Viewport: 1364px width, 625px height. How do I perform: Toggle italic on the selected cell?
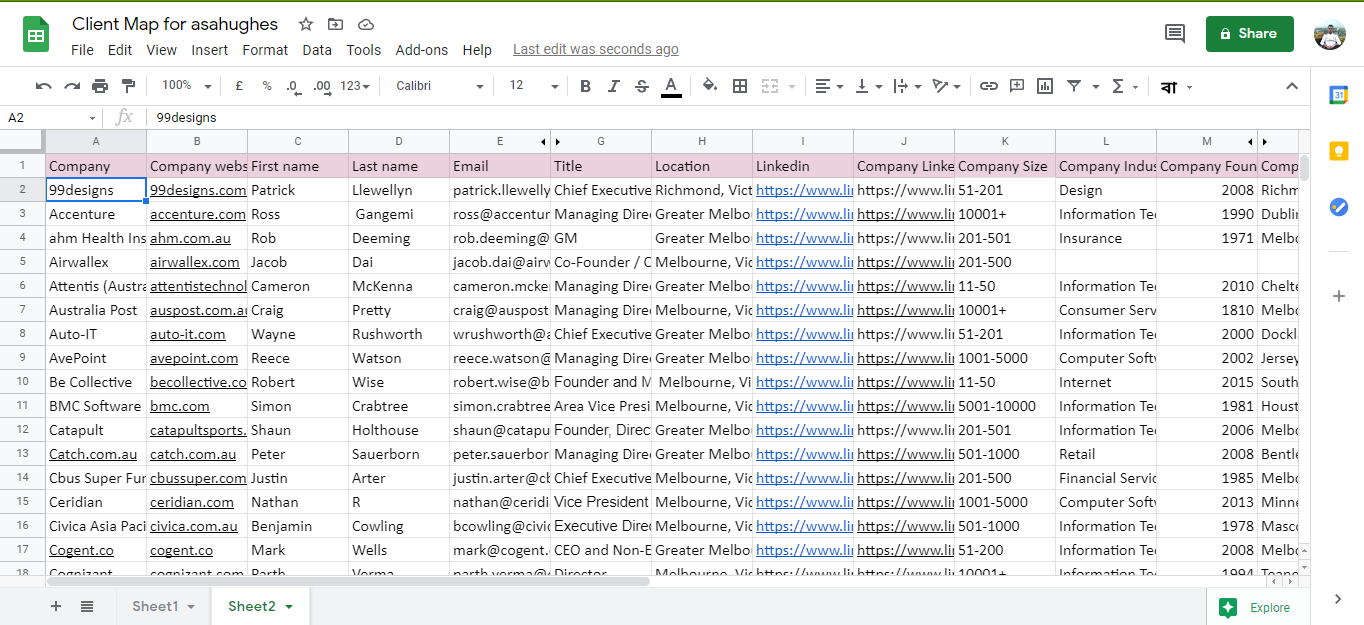(x=613, y=86)
